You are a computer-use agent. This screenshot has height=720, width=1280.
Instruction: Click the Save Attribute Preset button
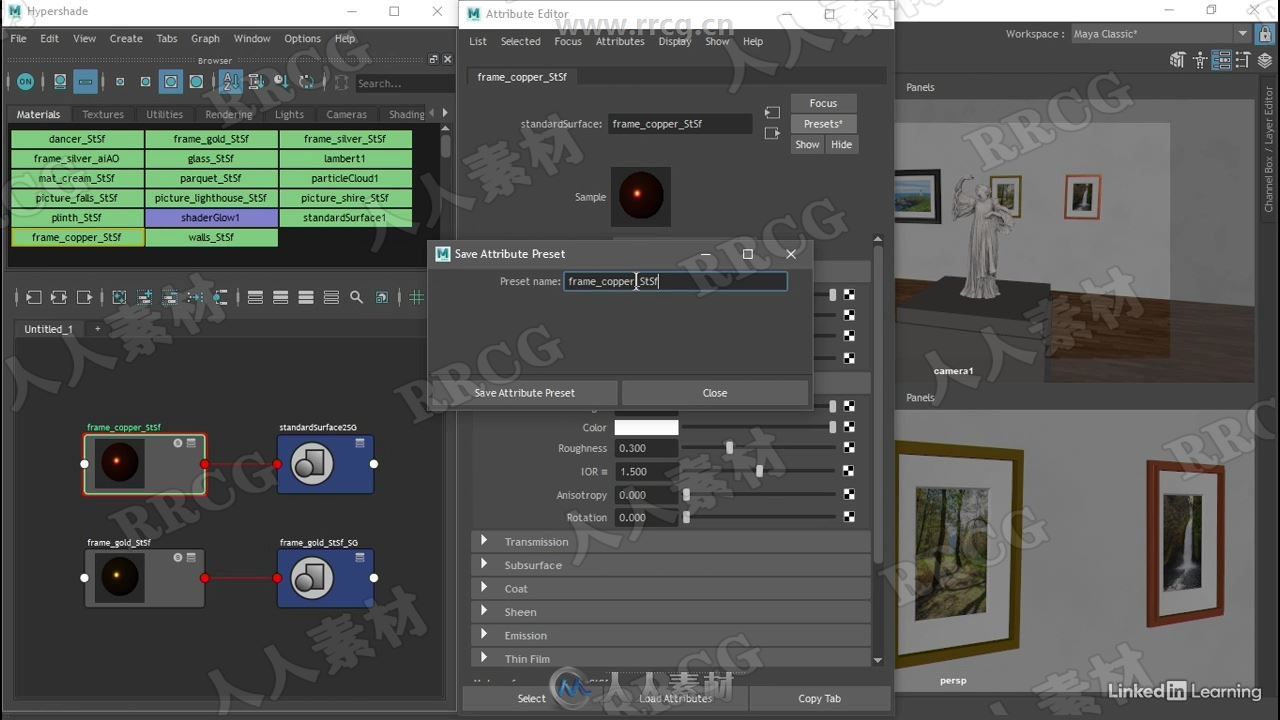(x=525, y=393)
